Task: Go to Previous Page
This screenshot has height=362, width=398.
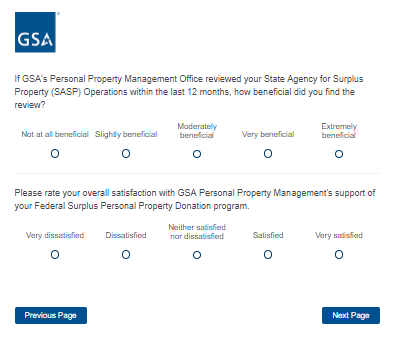Action: (51, 315)
